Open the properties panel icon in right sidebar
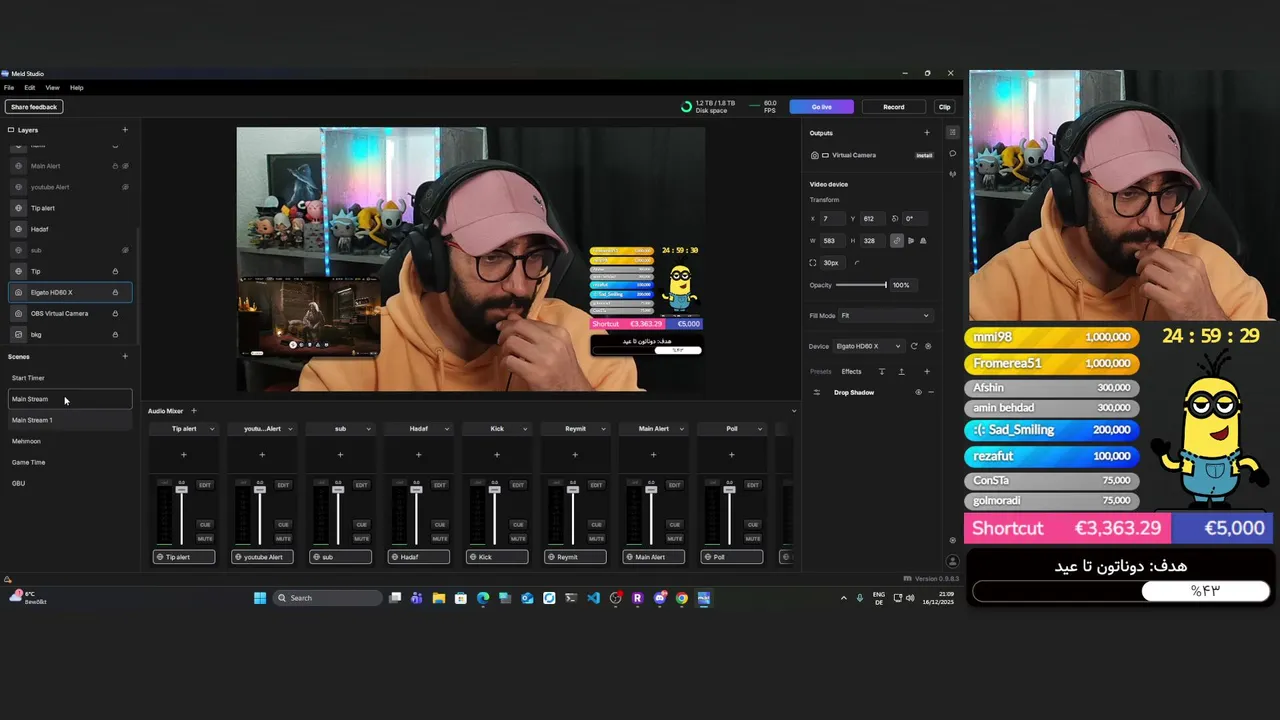Viewport: 1280px width, 720px height. [952, 133]
